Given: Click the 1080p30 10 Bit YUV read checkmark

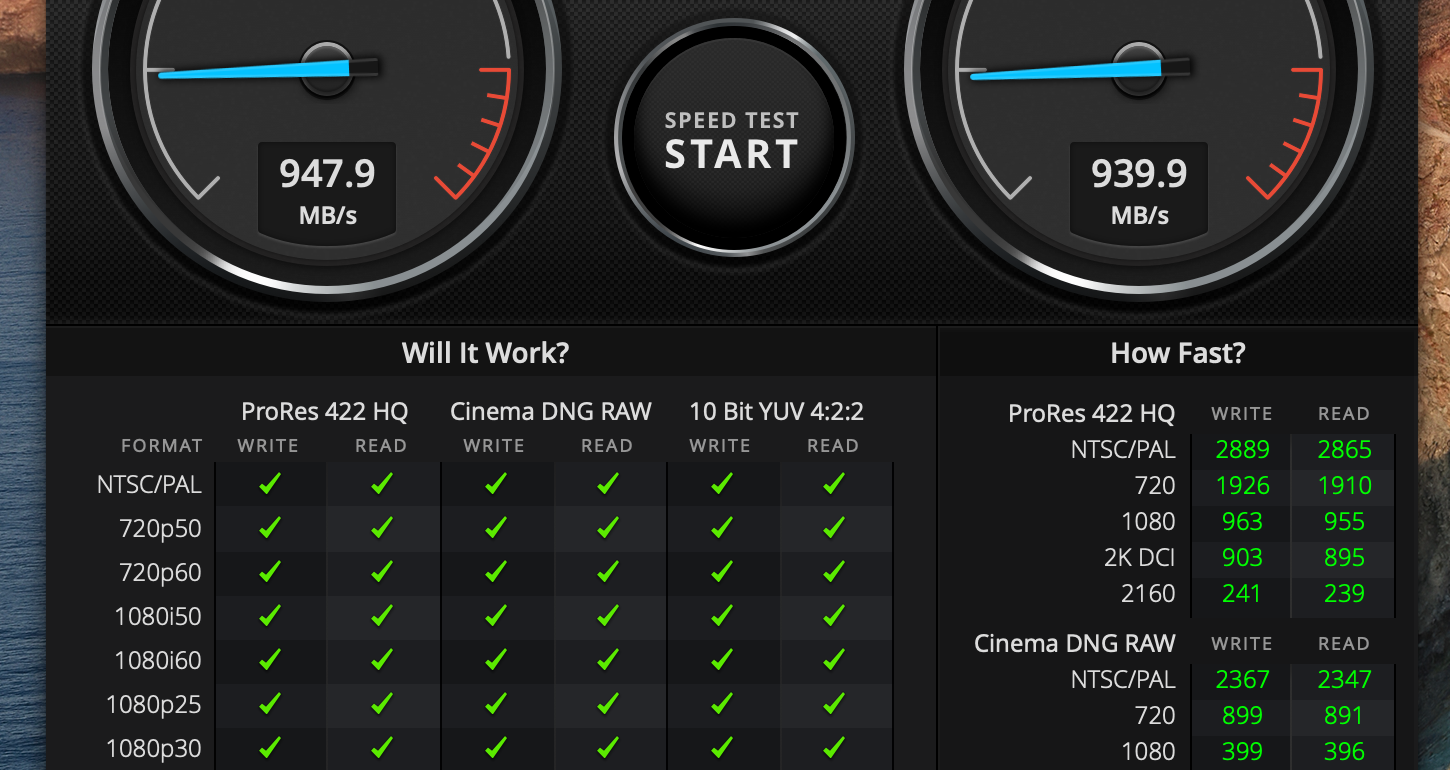Looking at the screenshot, I should click(x=834, y=749).
